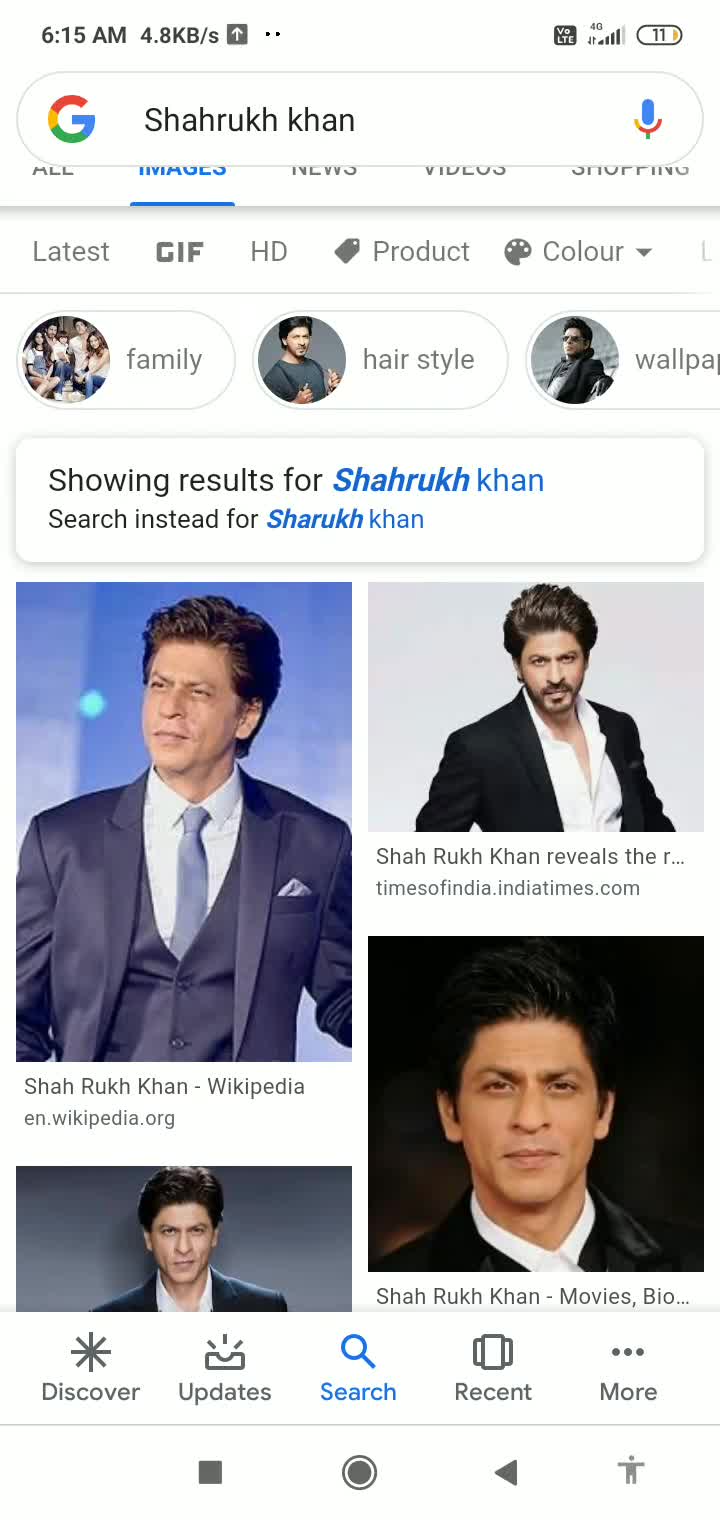
Task: Edit the Shahrukh khan search field
Action: (x=360, y=120)
